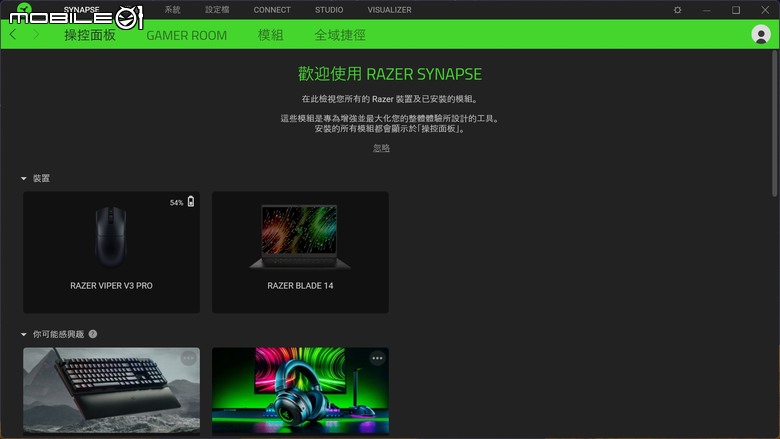Check the Viper V3 Pro battery icon
Viewport: 780px width, 439px height.
[x=191, y=201]
